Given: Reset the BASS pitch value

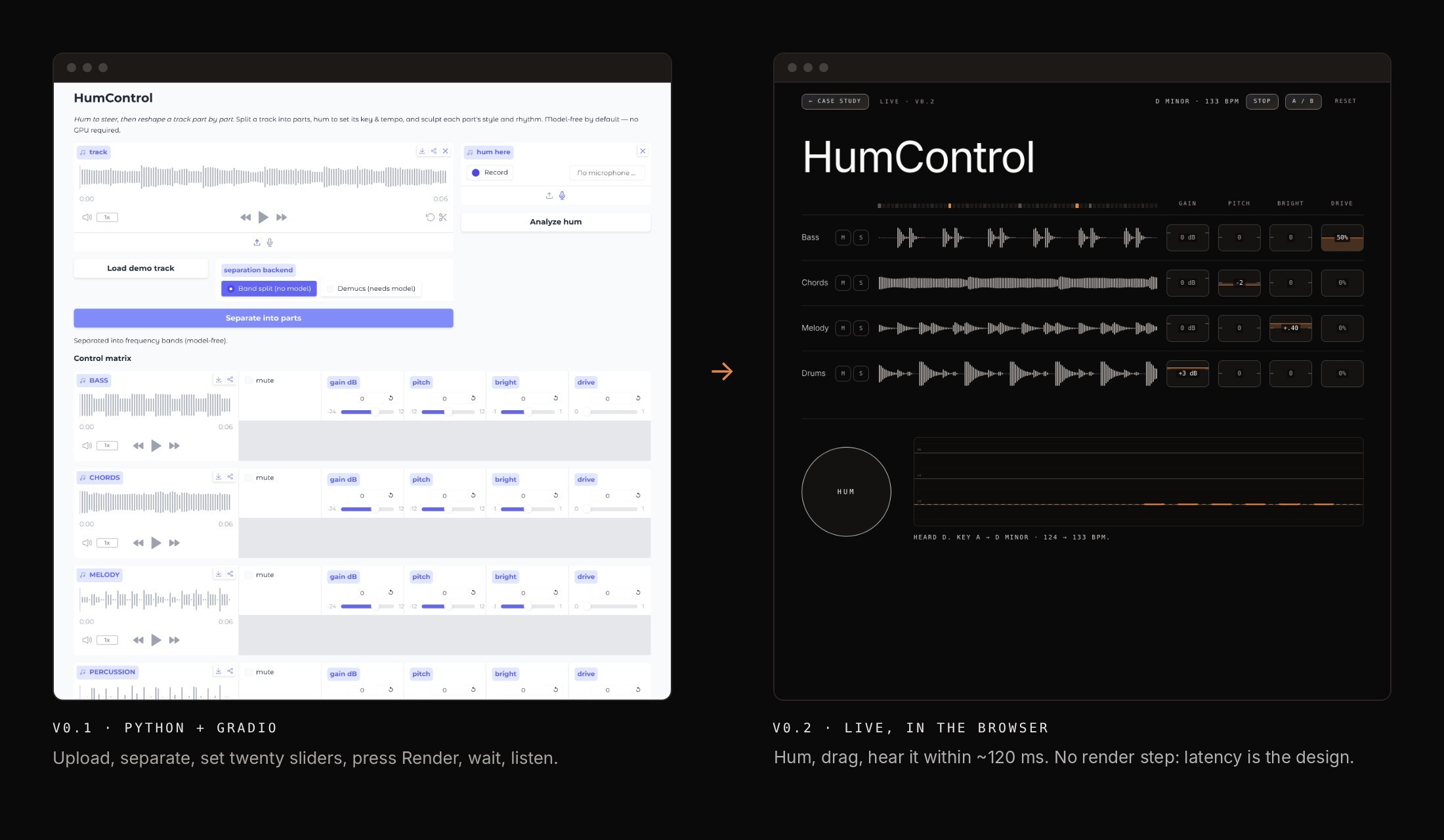Looking at the screenshot, I should (x=473, y=398).
